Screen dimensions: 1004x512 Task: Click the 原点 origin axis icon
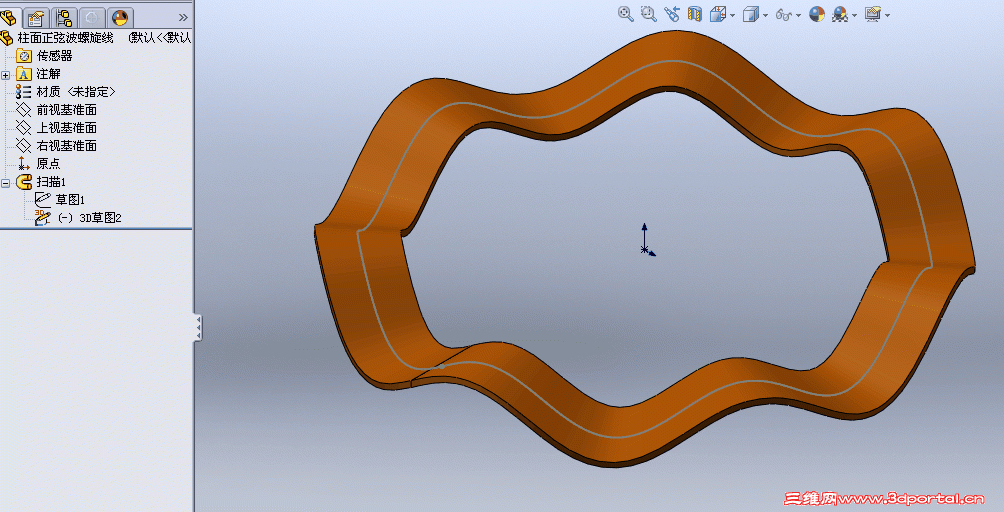pyautogui.click(x=24, y=163)
